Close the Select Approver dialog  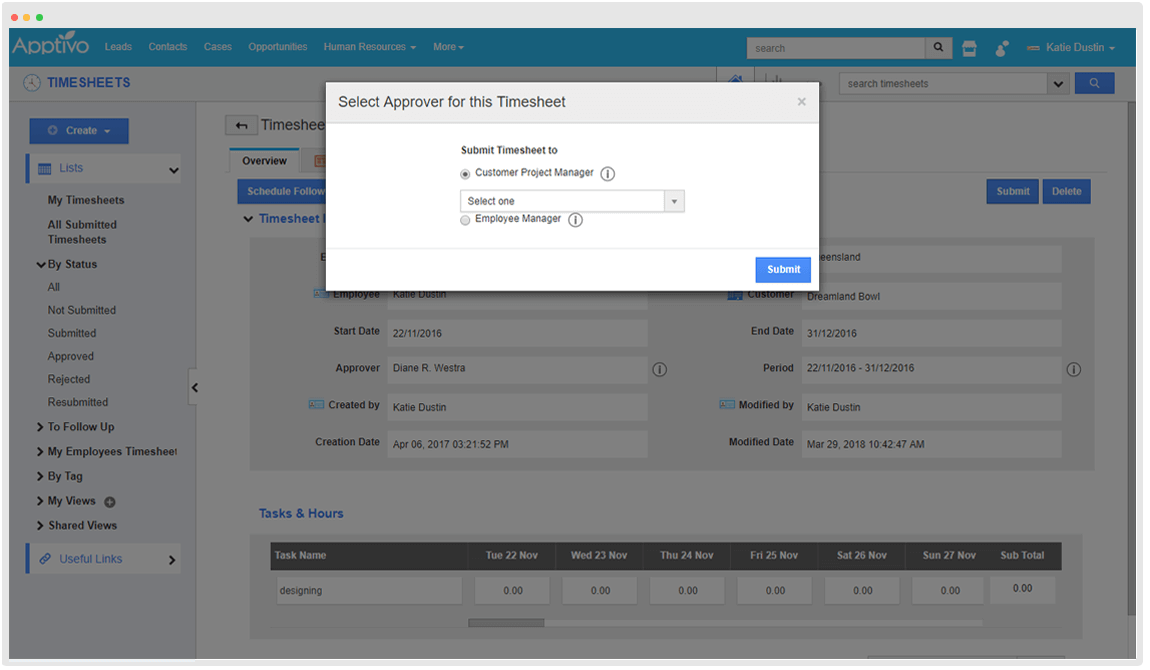(x=801, y=102)
